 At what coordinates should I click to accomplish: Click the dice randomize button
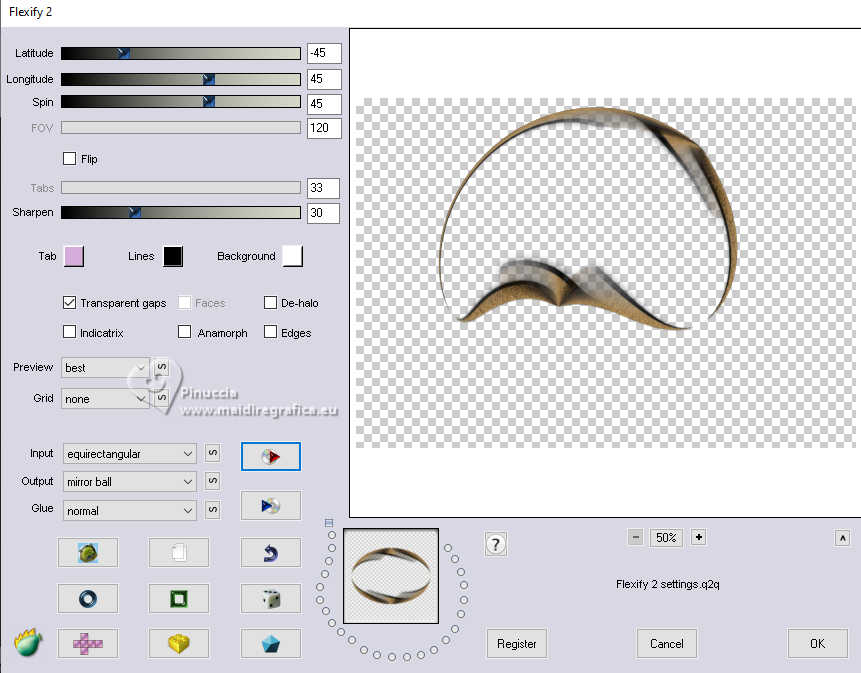click(271, 598)
